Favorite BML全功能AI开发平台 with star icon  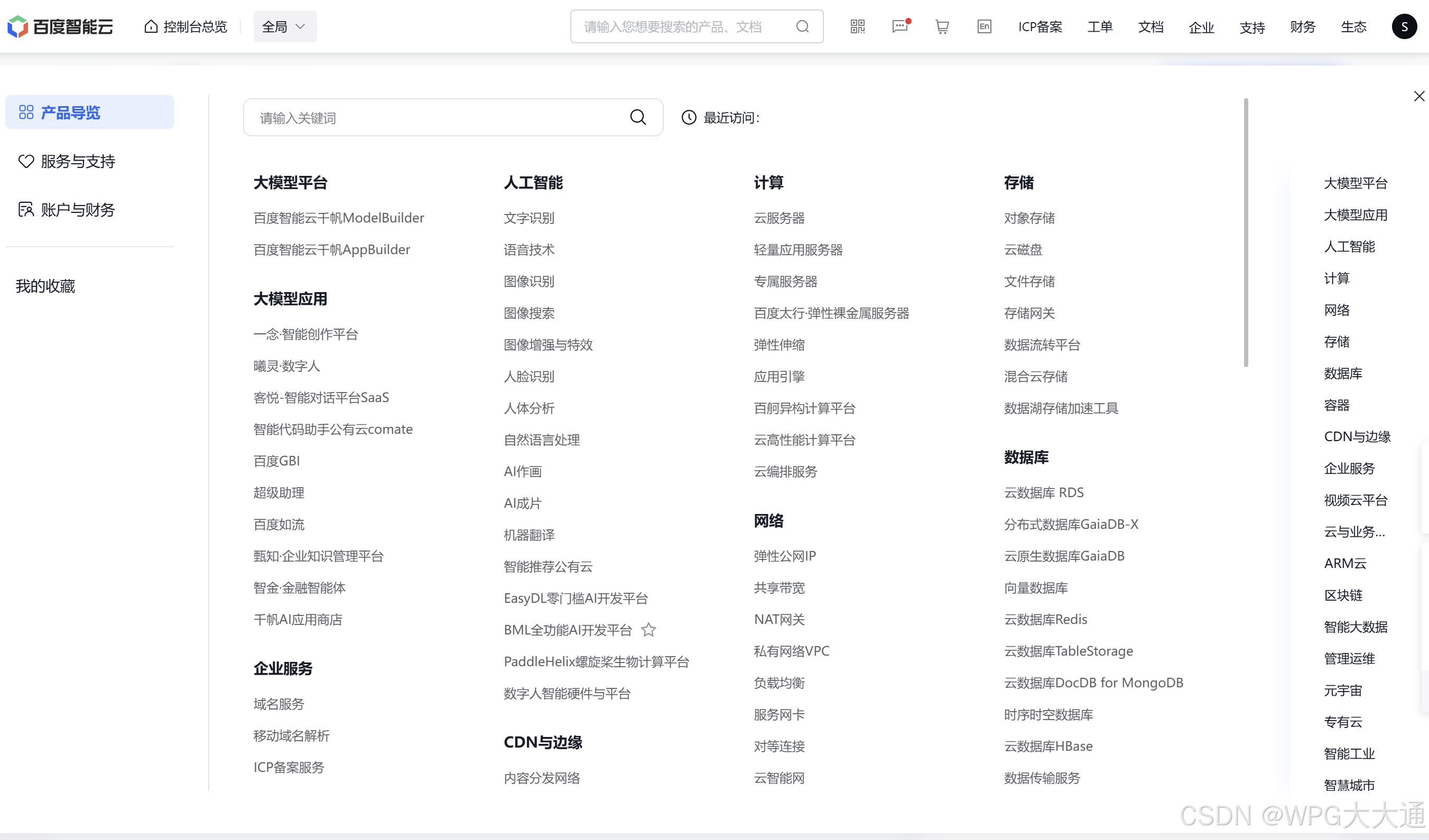pos(649,630)
